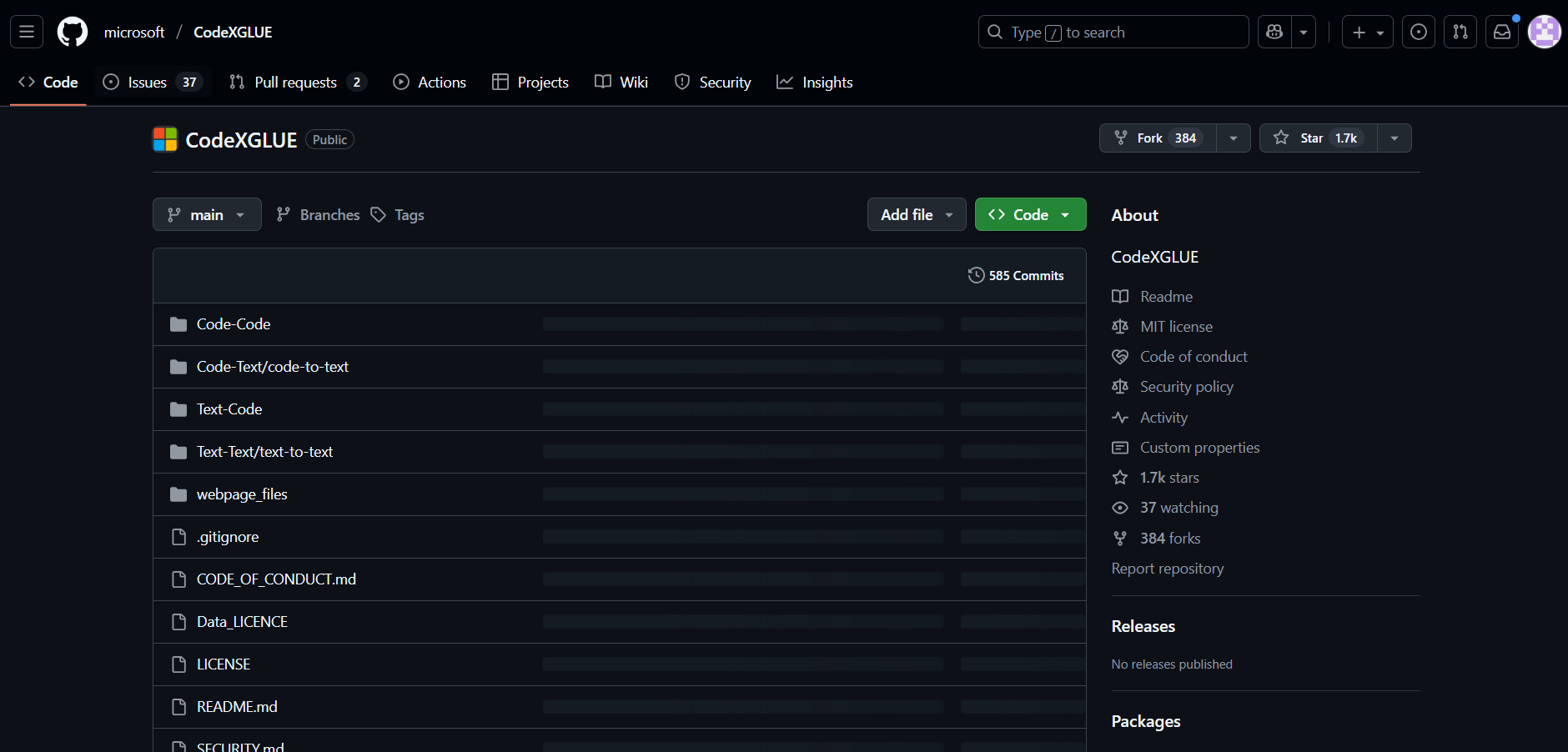The height and width of the screenshot is (752, 1568).
Task: Open the user avatar menu
Action: (1544, 33)
